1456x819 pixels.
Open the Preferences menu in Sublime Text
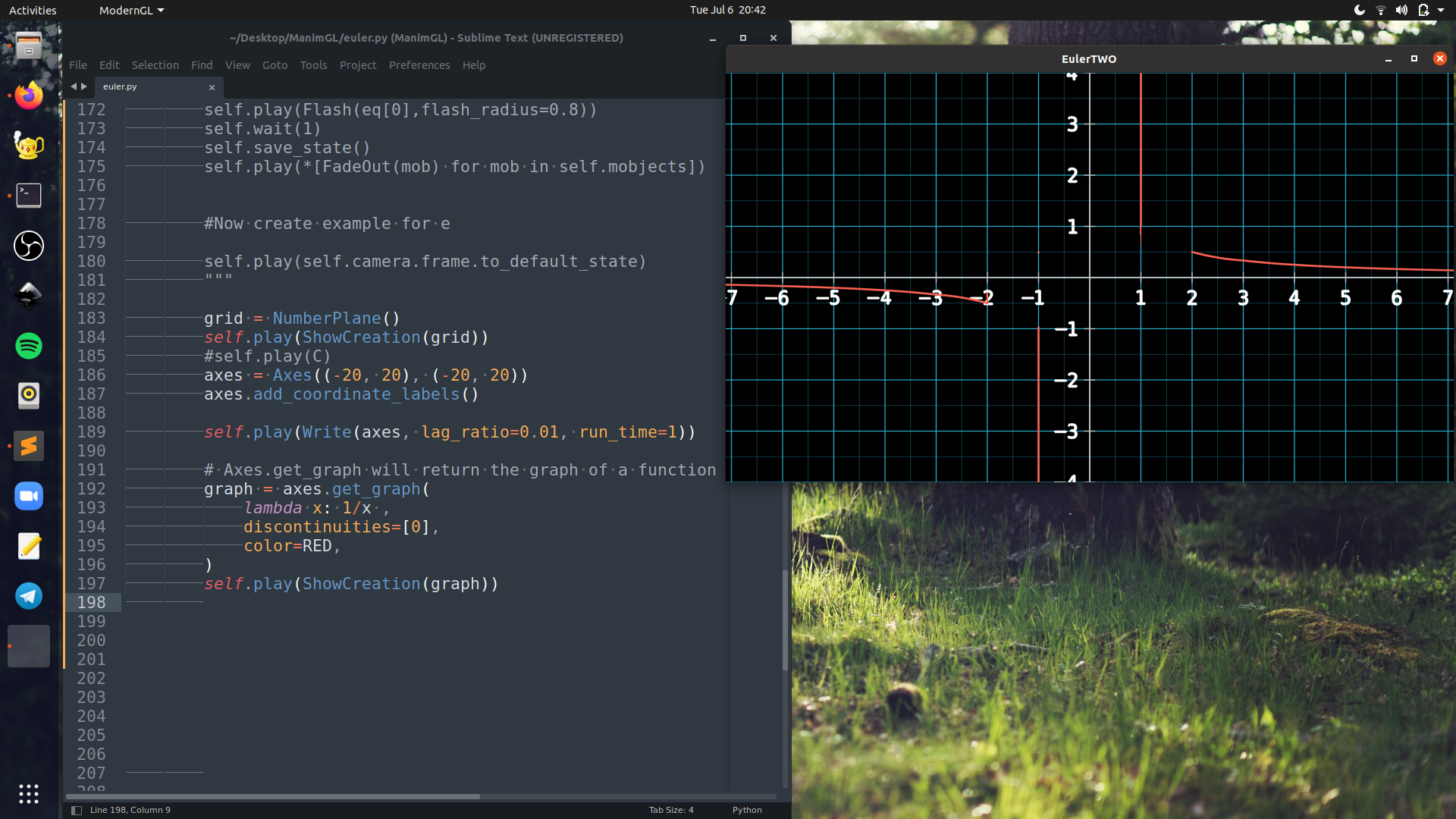click(419, 65)
